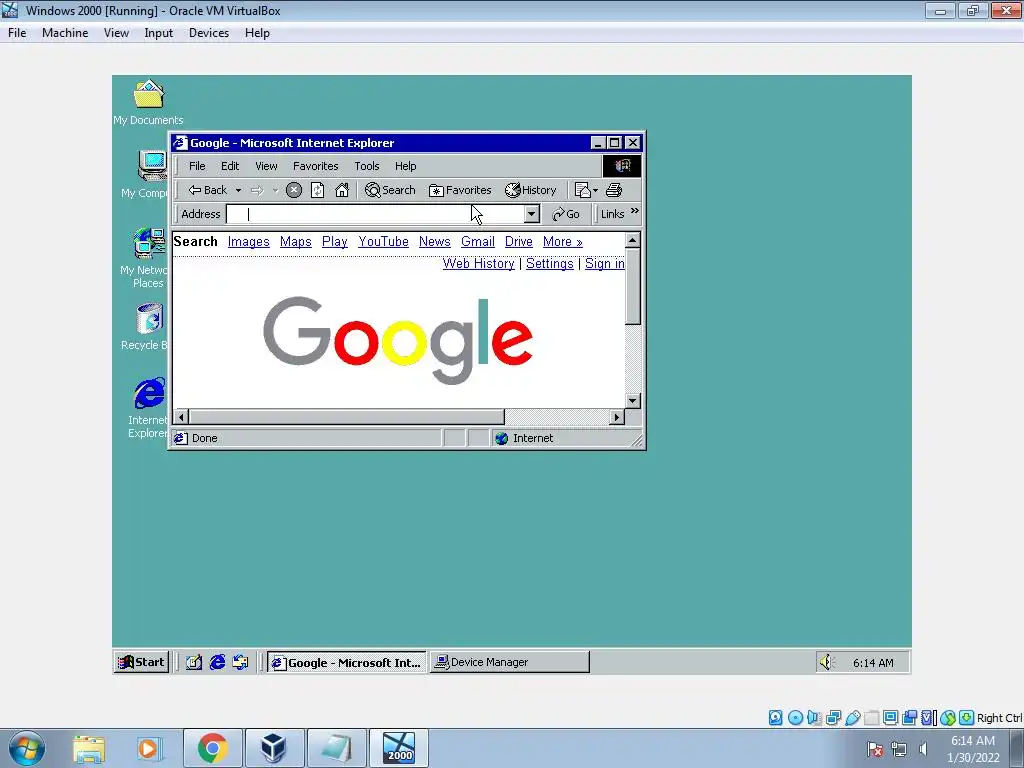Click Show Desktop quick launch icon
The image size is (1024, 768).
[193, 662]
